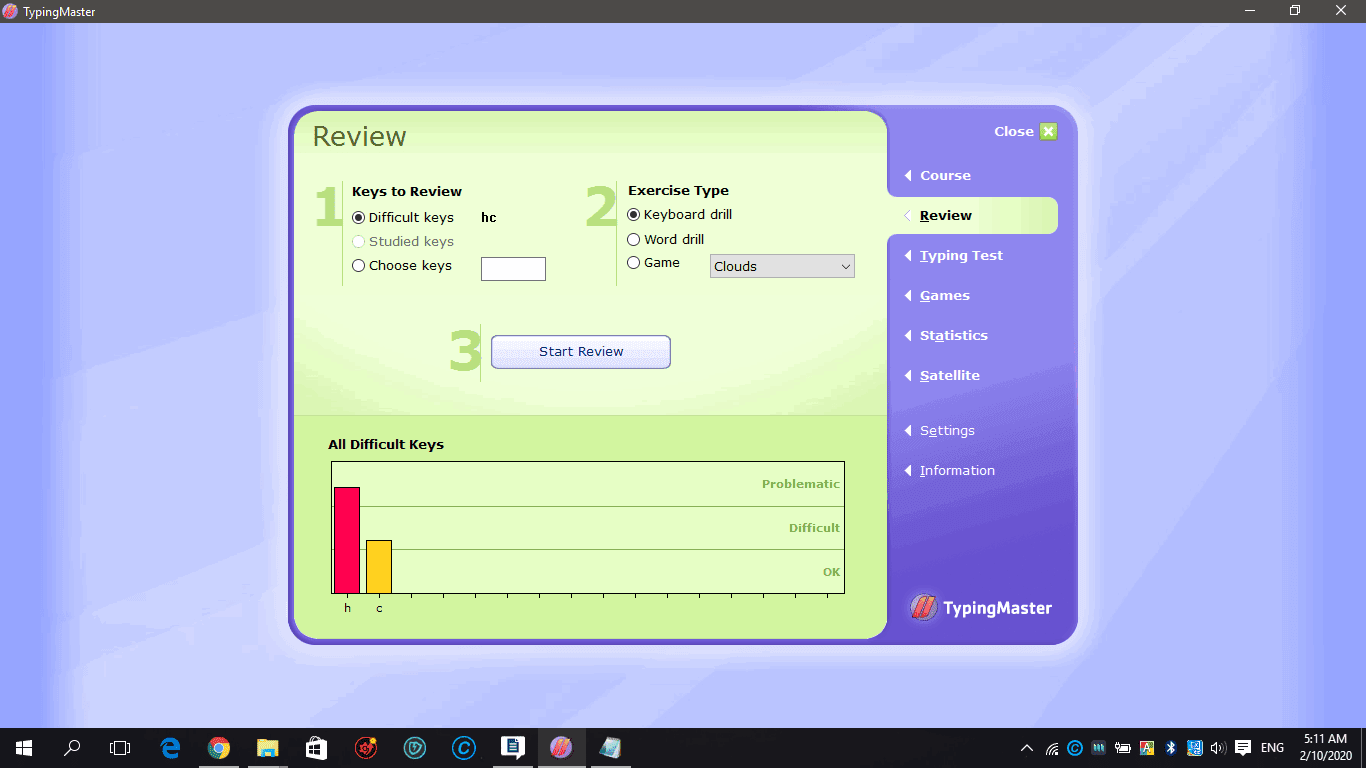Open File Explorer from taskbar
This screenshot has height=768, width=1366.
267,747
